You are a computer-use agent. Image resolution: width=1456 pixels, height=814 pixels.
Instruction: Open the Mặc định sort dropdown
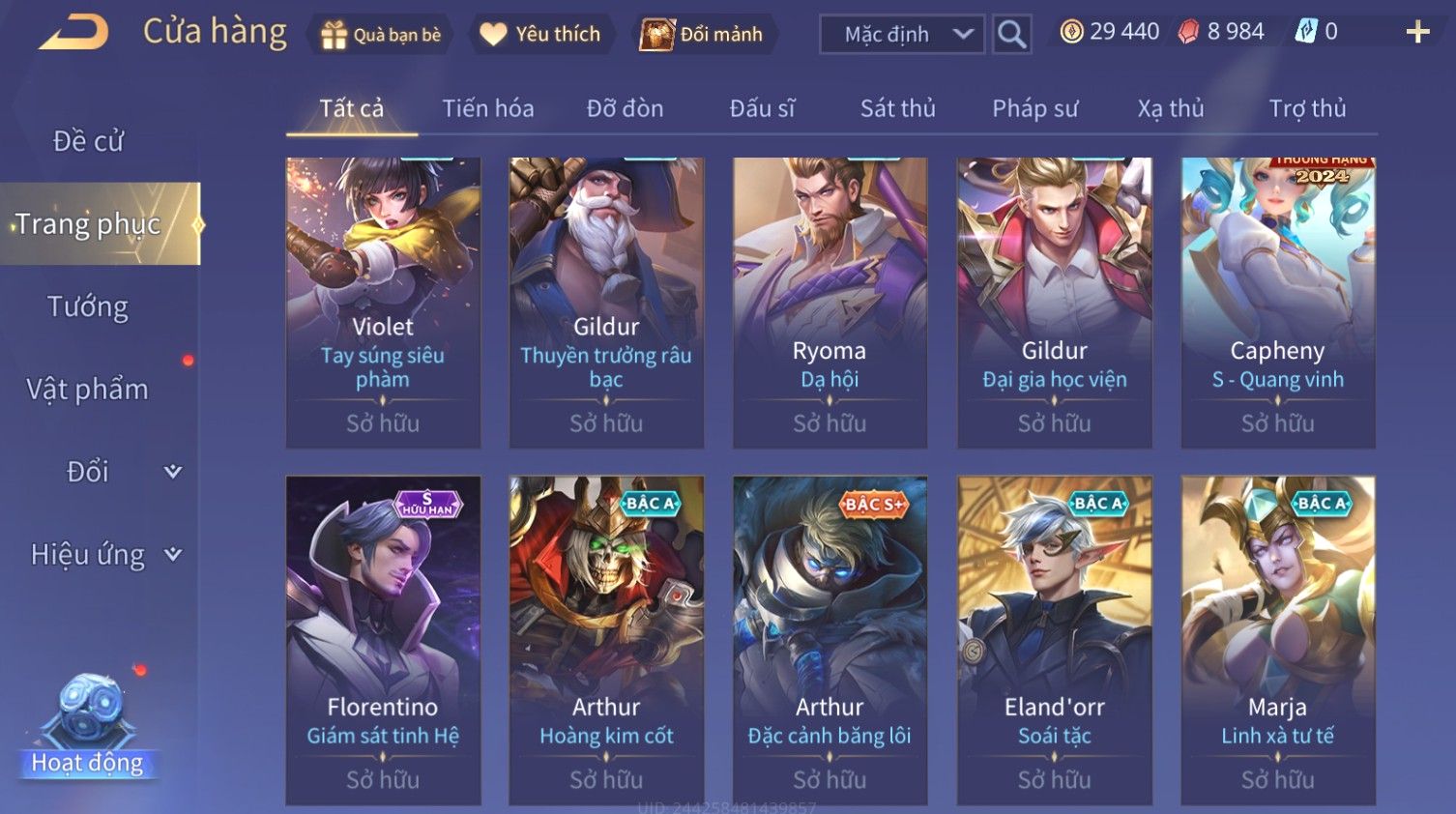pyautogui.click(x=902, y=34)
